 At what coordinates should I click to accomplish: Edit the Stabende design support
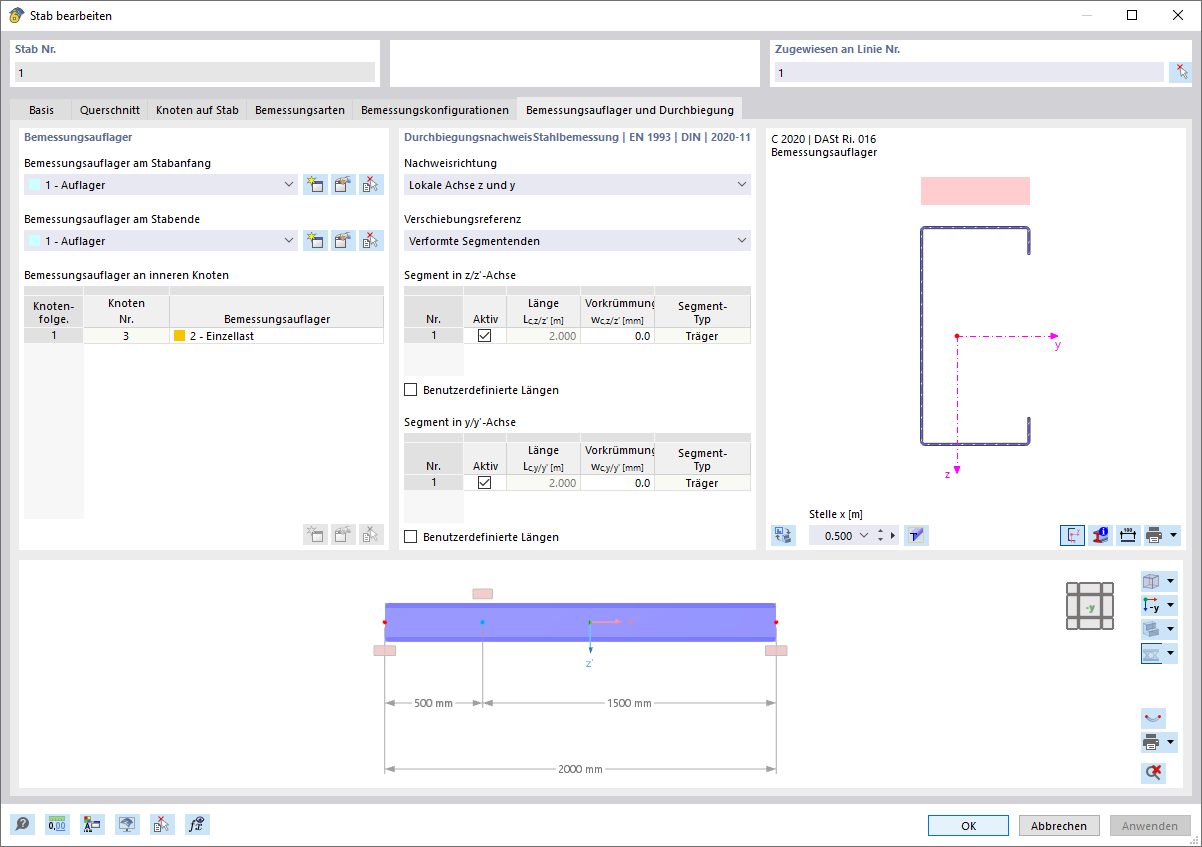(x=343, y=240)
